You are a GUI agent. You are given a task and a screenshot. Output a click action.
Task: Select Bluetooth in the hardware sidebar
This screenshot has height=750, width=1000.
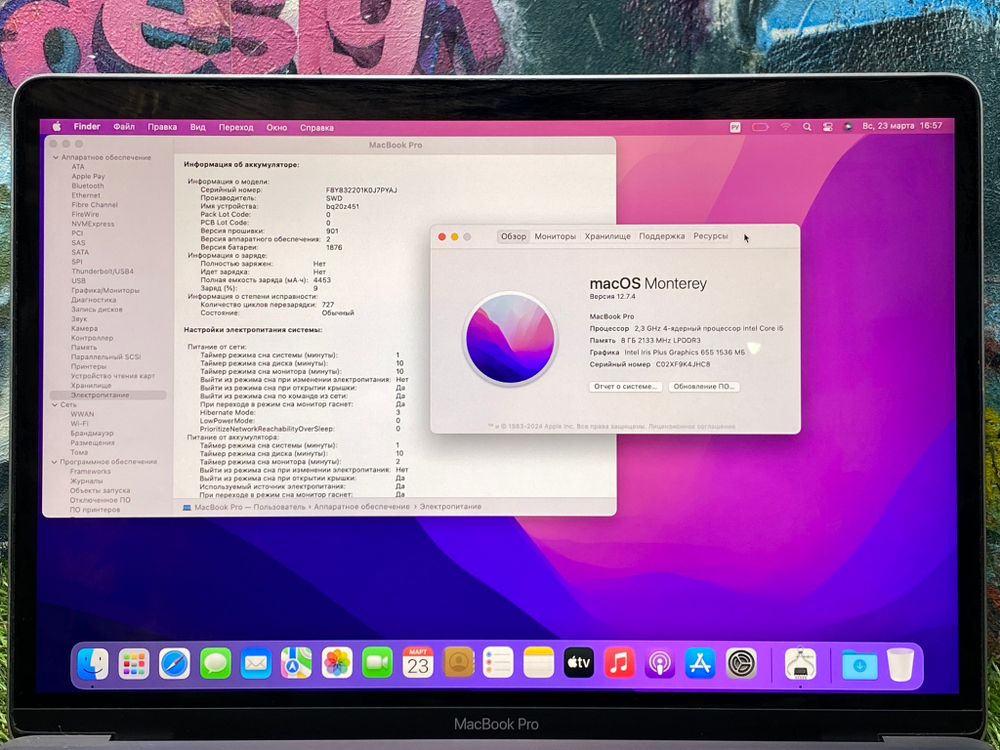pos(88,186)
